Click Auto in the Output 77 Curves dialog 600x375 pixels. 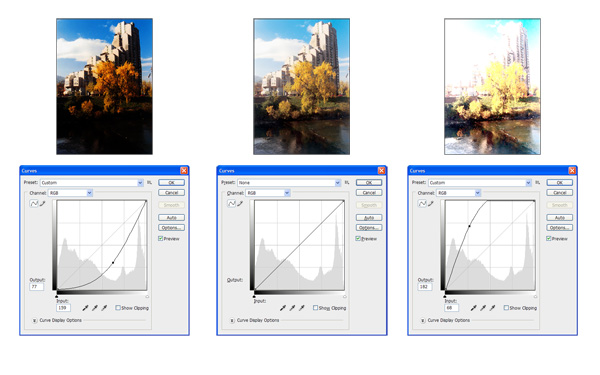pos(171,217)
